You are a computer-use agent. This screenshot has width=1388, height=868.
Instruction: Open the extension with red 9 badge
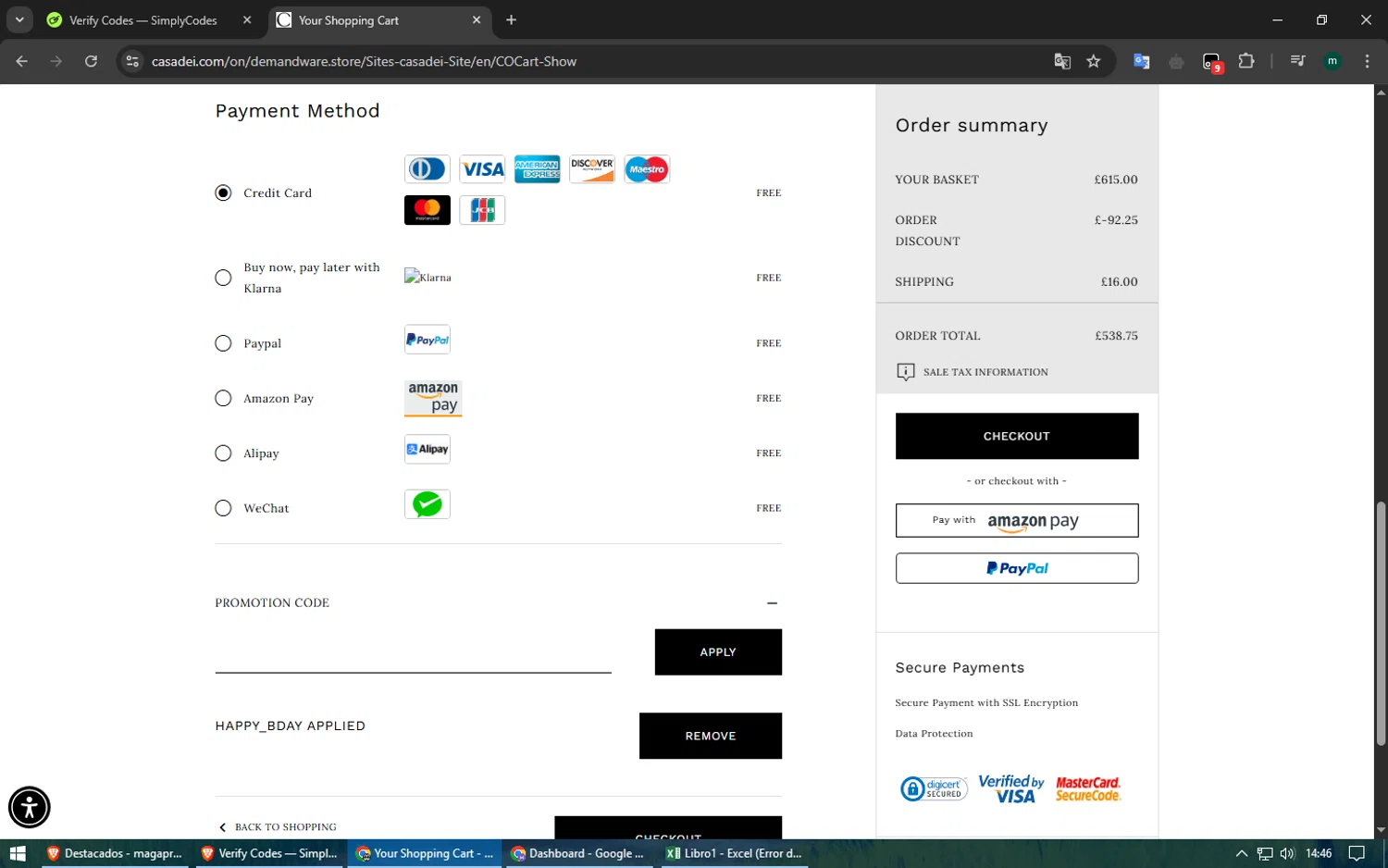[x=1212, y=62]
